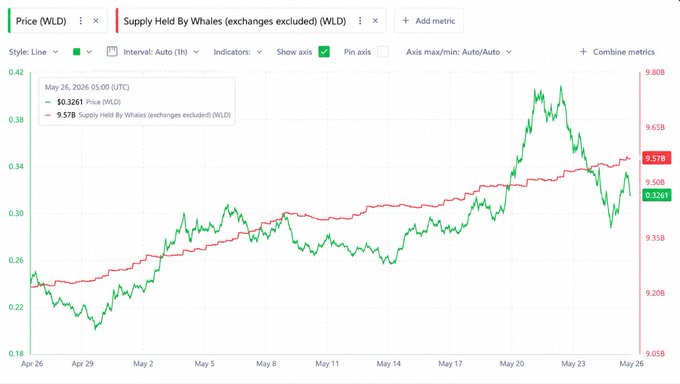Open Axis max/min: Auto/Auto dropdown
This screenshot has width=680, height=384.
pyautogui.click(x=459, y=52)
